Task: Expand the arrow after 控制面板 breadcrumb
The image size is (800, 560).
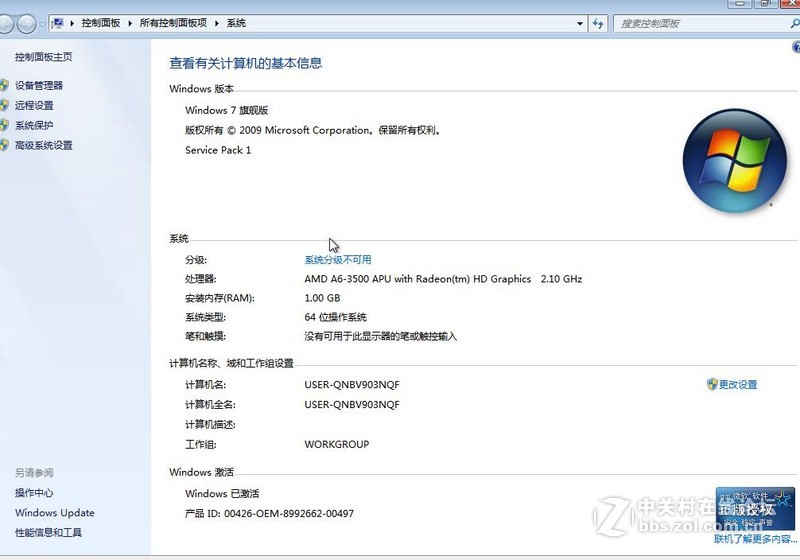Action: click(x=131, y=23)
